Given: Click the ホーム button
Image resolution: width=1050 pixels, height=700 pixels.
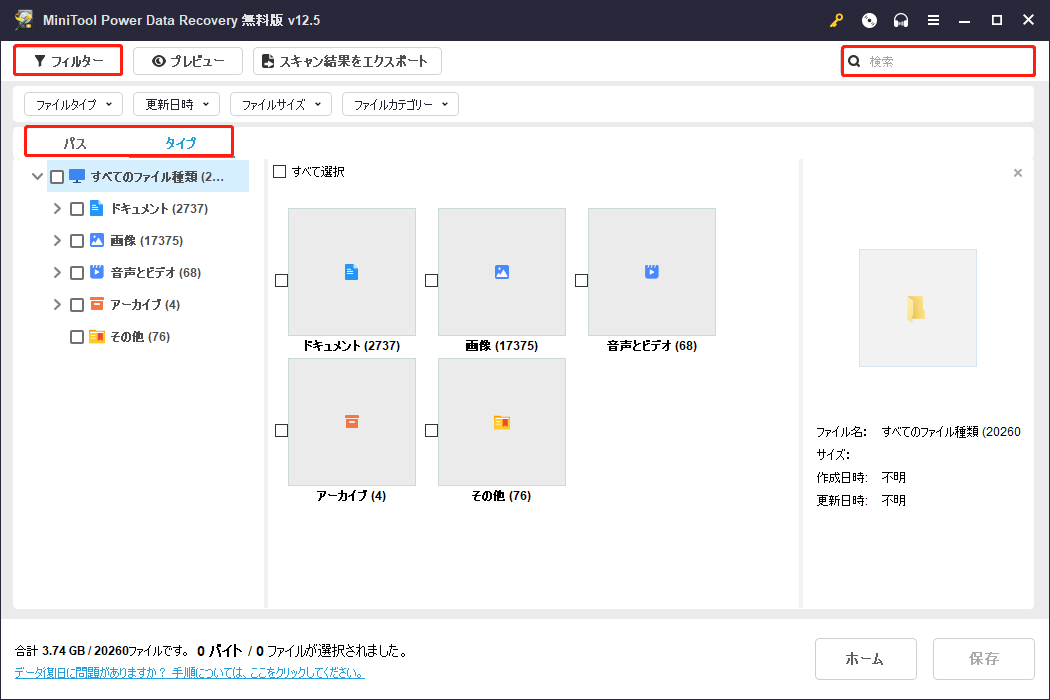Looking at the screenshot, I should point(865,659).
